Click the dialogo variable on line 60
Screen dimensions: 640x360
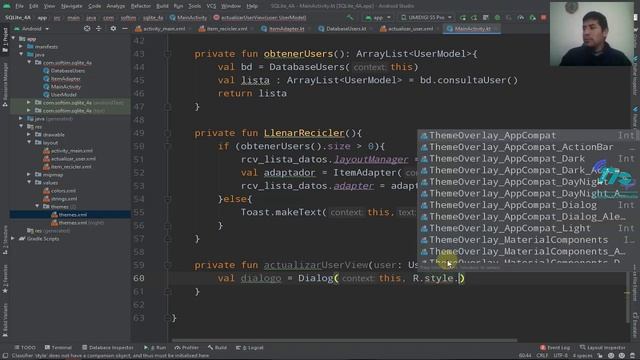(261, 278)
